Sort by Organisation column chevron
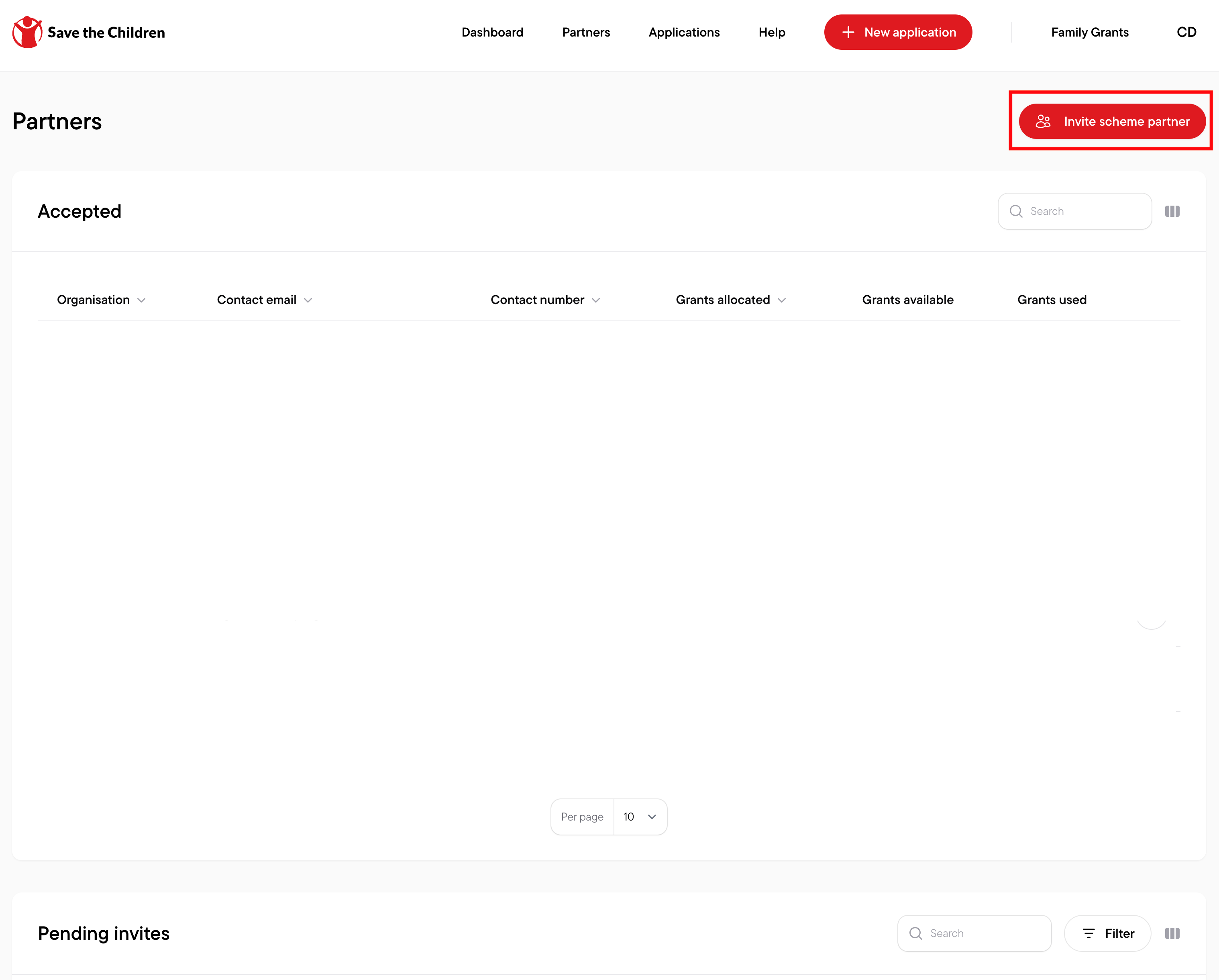 pos(141,300)
